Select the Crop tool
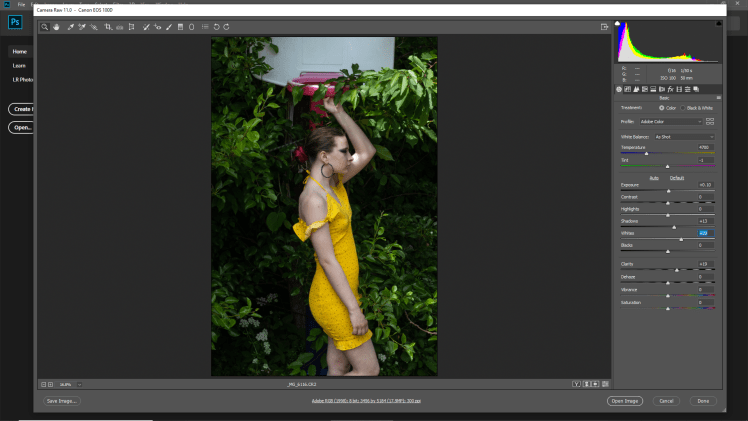Viewport: 748px width, 421px height. pyautogui.click(x=108, y=27)
